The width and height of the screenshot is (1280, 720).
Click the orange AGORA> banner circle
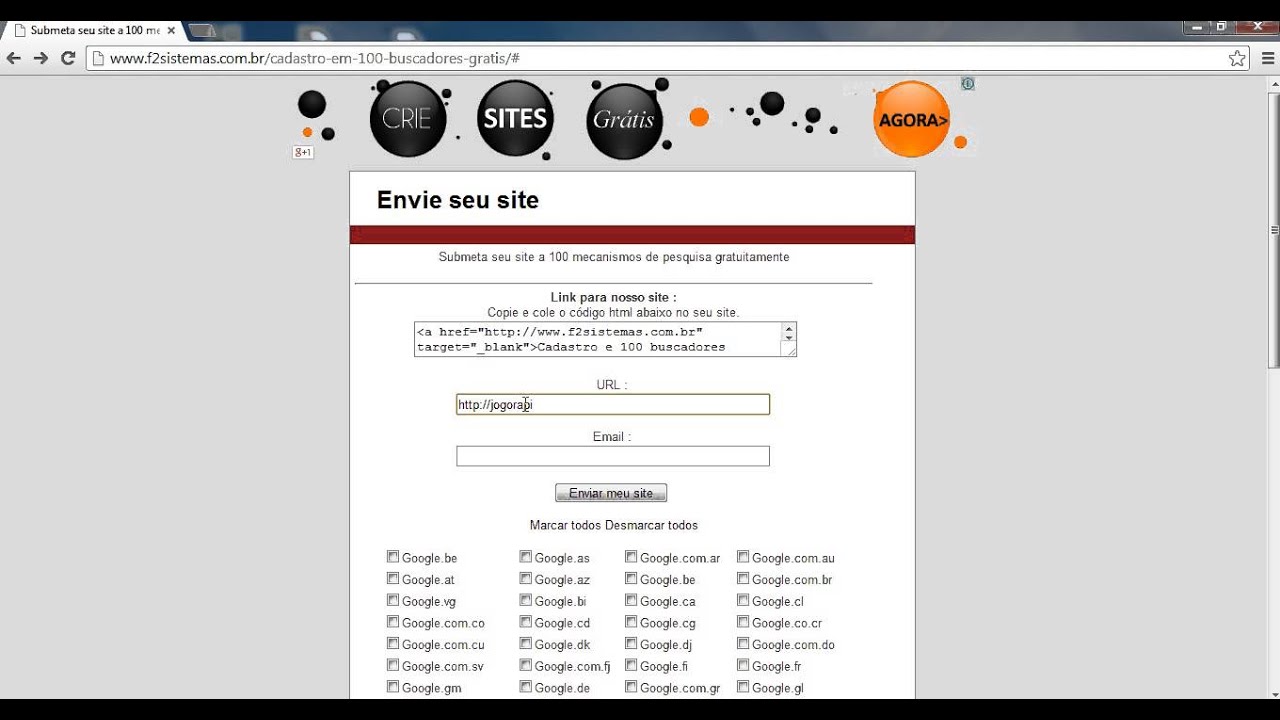pyautogui.click(x=911, y=120)
